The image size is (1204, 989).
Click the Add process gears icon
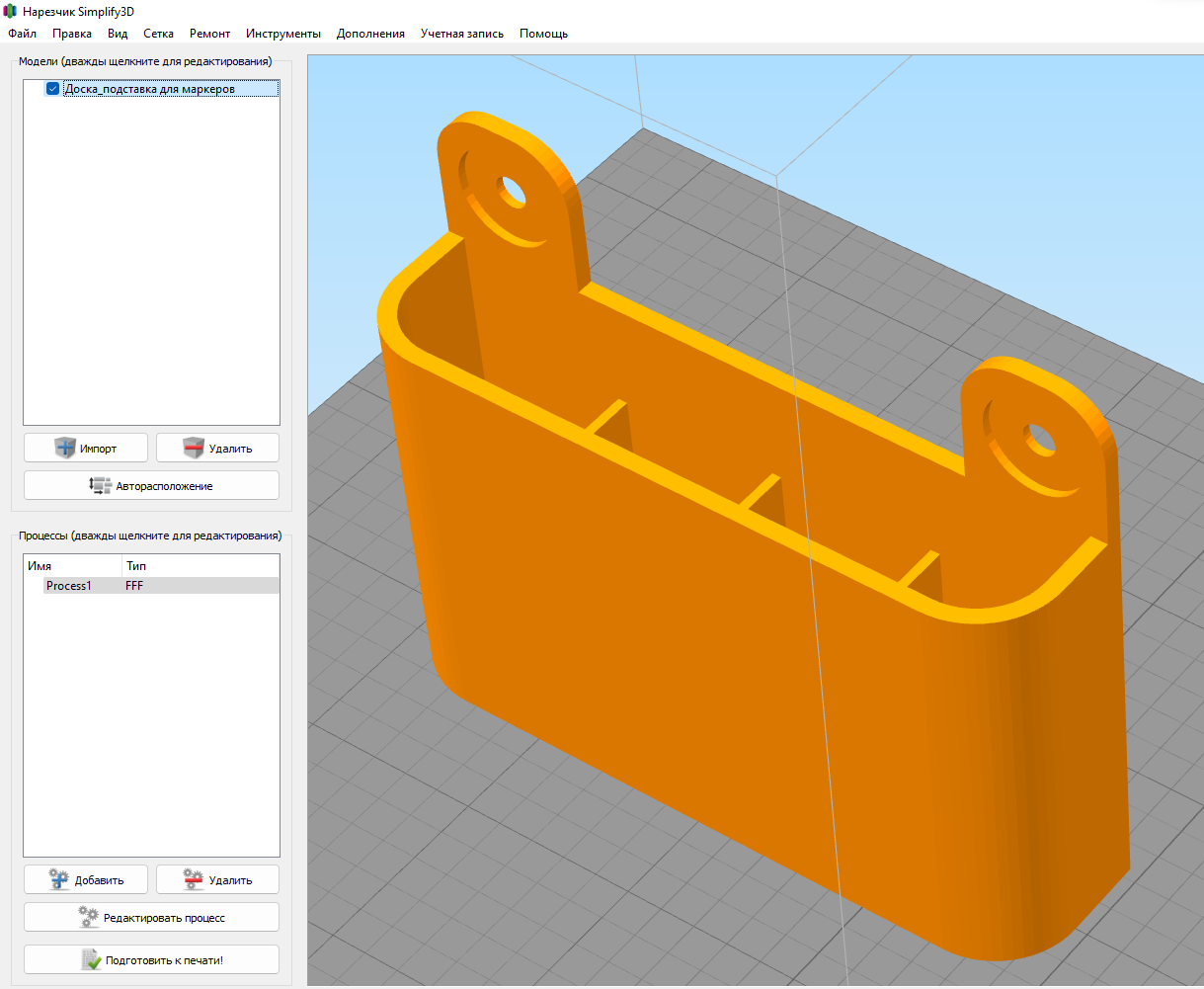point(60,880)
